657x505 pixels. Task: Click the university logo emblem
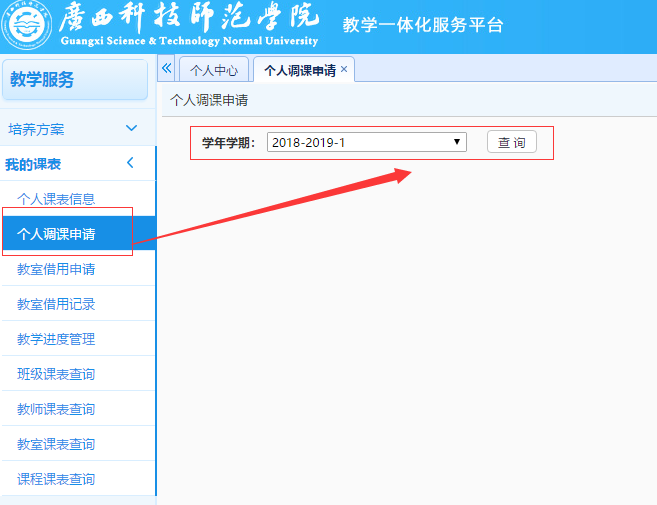[x=26, y=26]
